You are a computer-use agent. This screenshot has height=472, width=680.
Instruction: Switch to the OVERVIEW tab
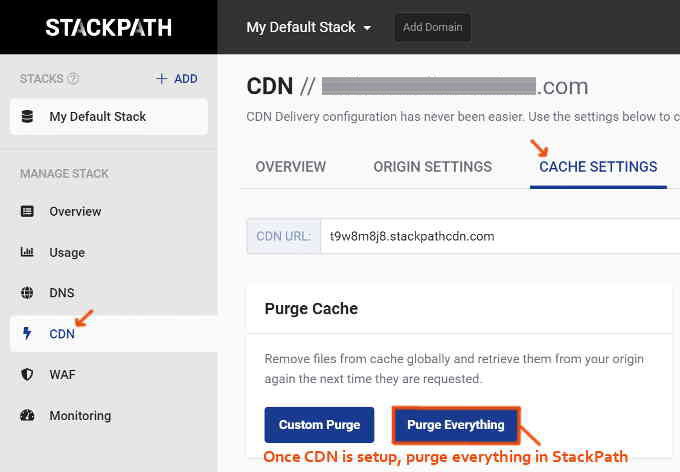click(291, 167)
